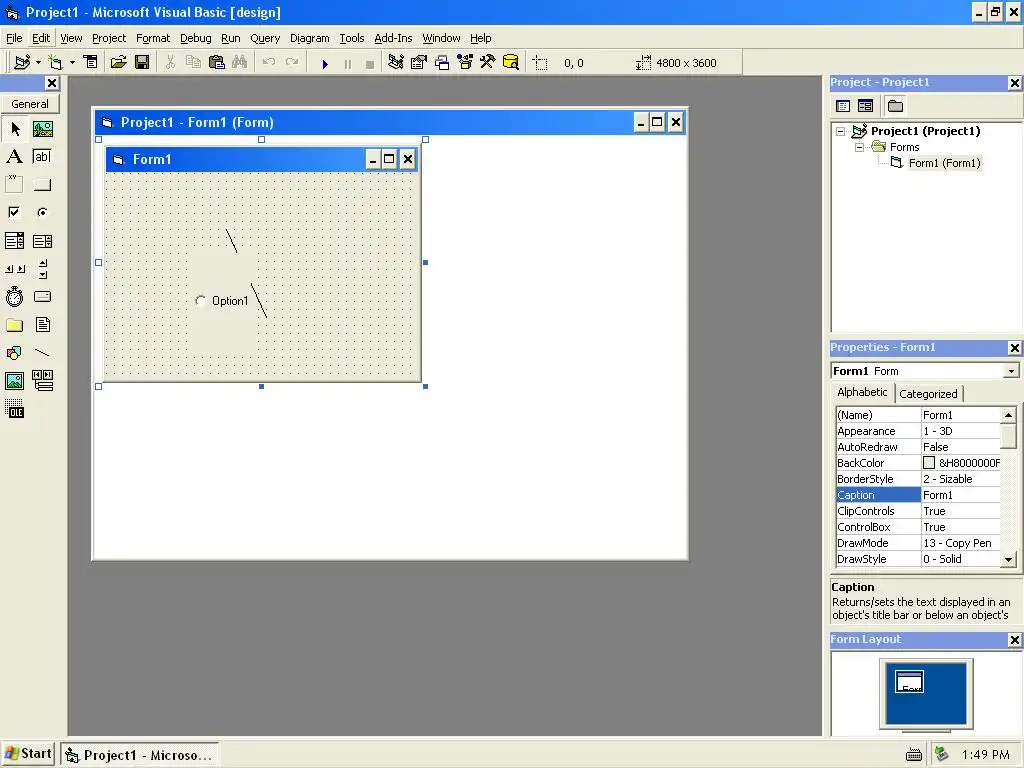Click Project1 - Microsoft taskbar button
The image size is (1024, 768).
click(140, 755)
